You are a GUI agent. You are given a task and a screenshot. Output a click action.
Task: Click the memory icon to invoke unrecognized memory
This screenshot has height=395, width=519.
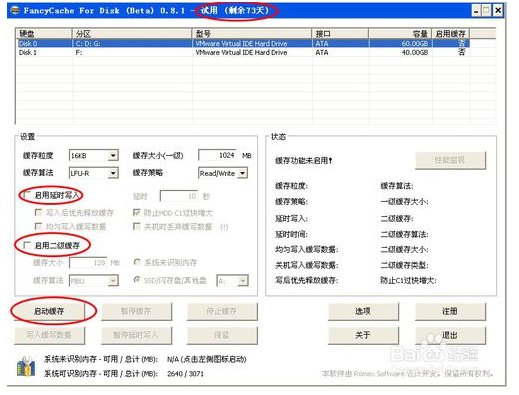pyautogui.click(x=26, y=366)
